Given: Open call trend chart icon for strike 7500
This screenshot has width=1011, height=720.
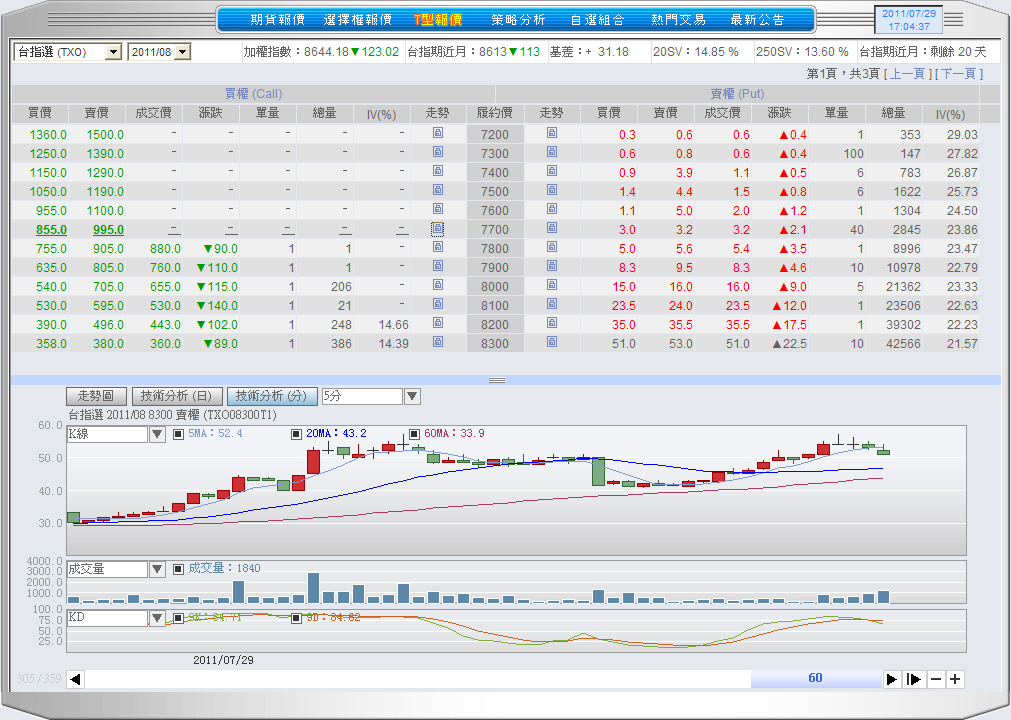Looking at the screenshot, I should (x=438, y=190).
